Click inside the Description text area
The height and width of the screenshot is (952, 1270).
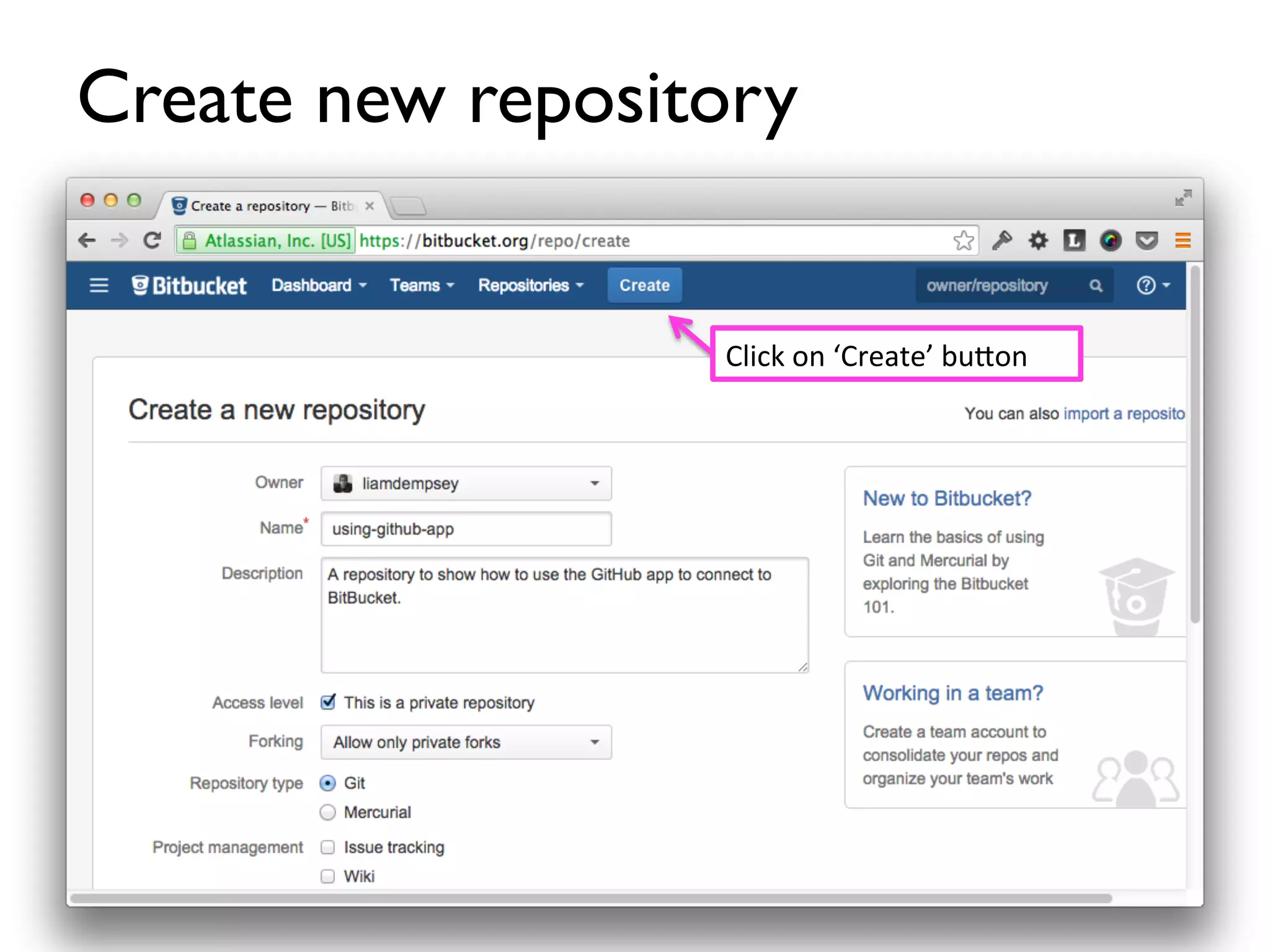pos(565,615)
